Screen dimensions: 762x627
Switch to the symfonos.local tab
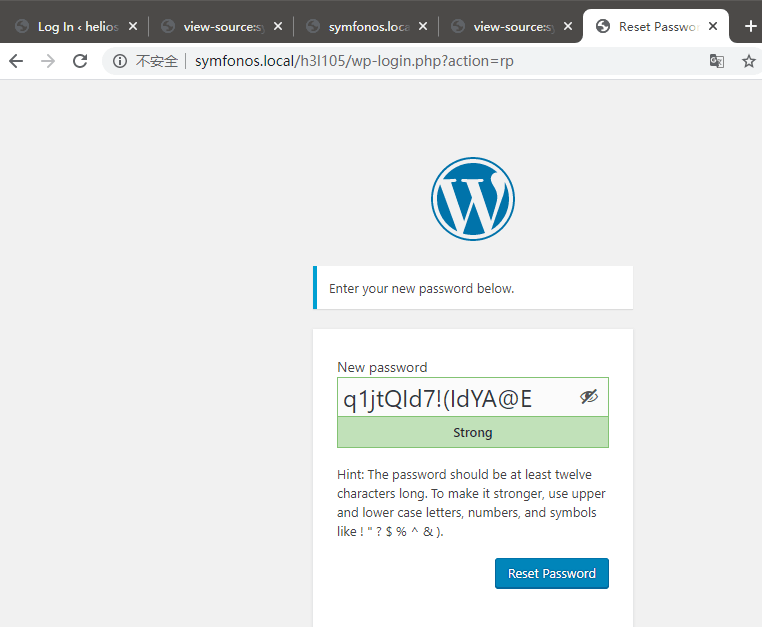pyautogui.click(x=367, y=26)
